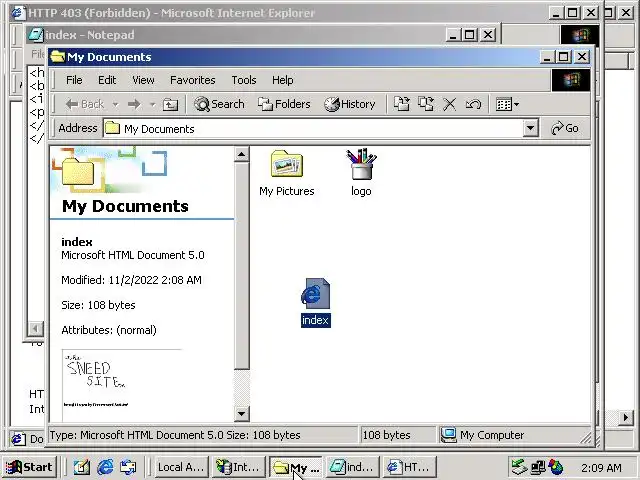This screenshot has width=640, height=480.
Task: Click the Modified date text in info panel
Action: (131, 280)
